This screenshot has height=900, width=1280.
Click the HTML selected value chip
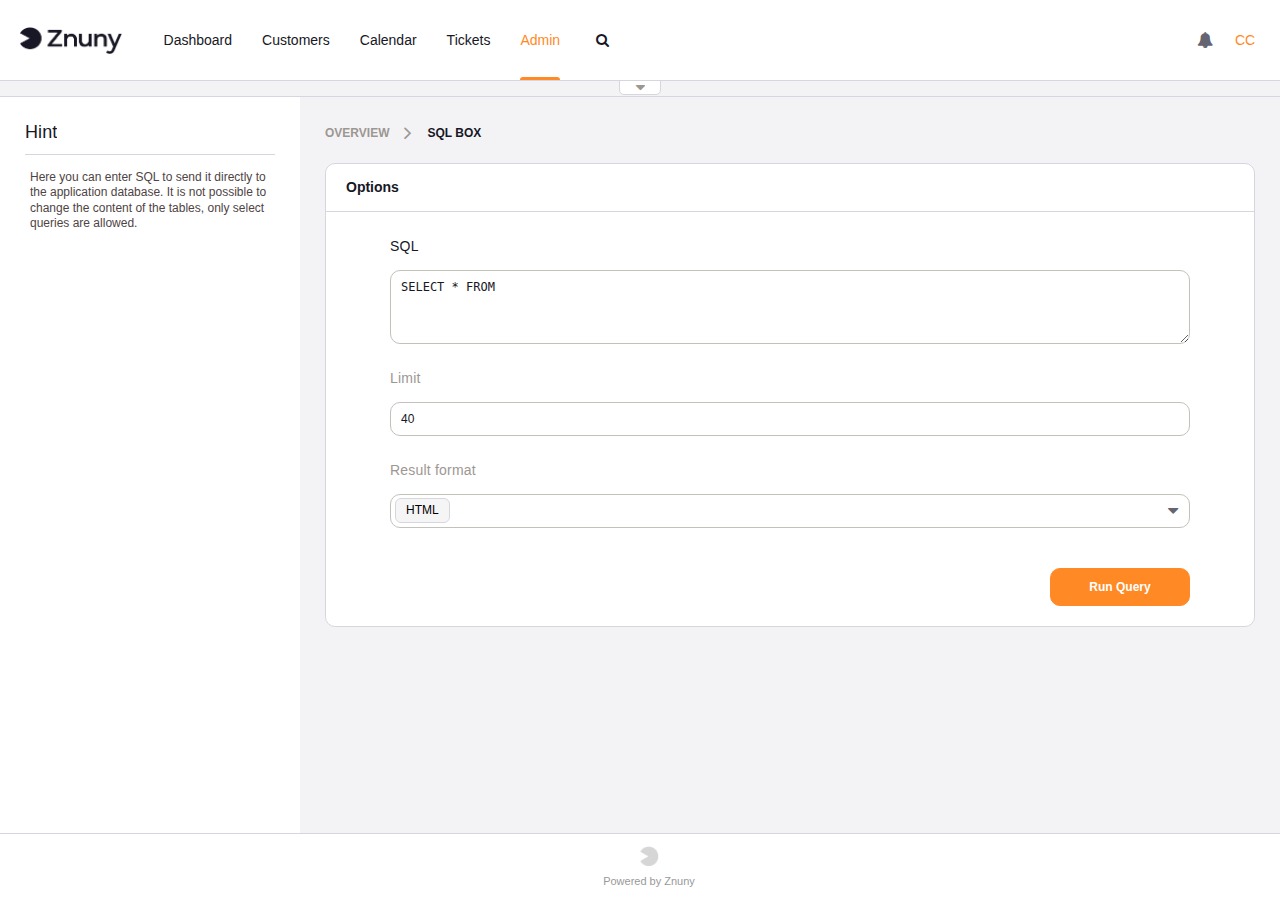(x=422, y=510)
